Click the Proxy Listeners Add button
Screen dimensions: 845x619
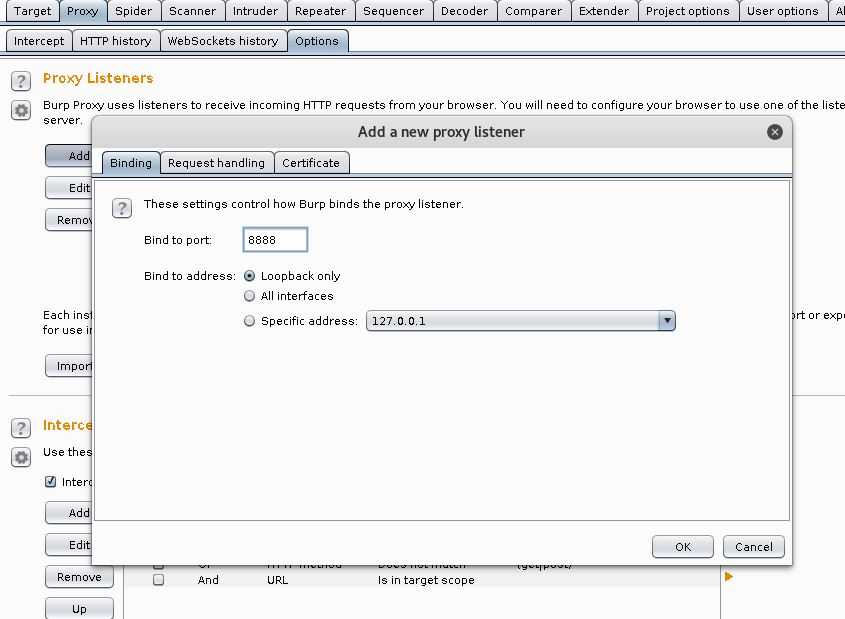69,156
